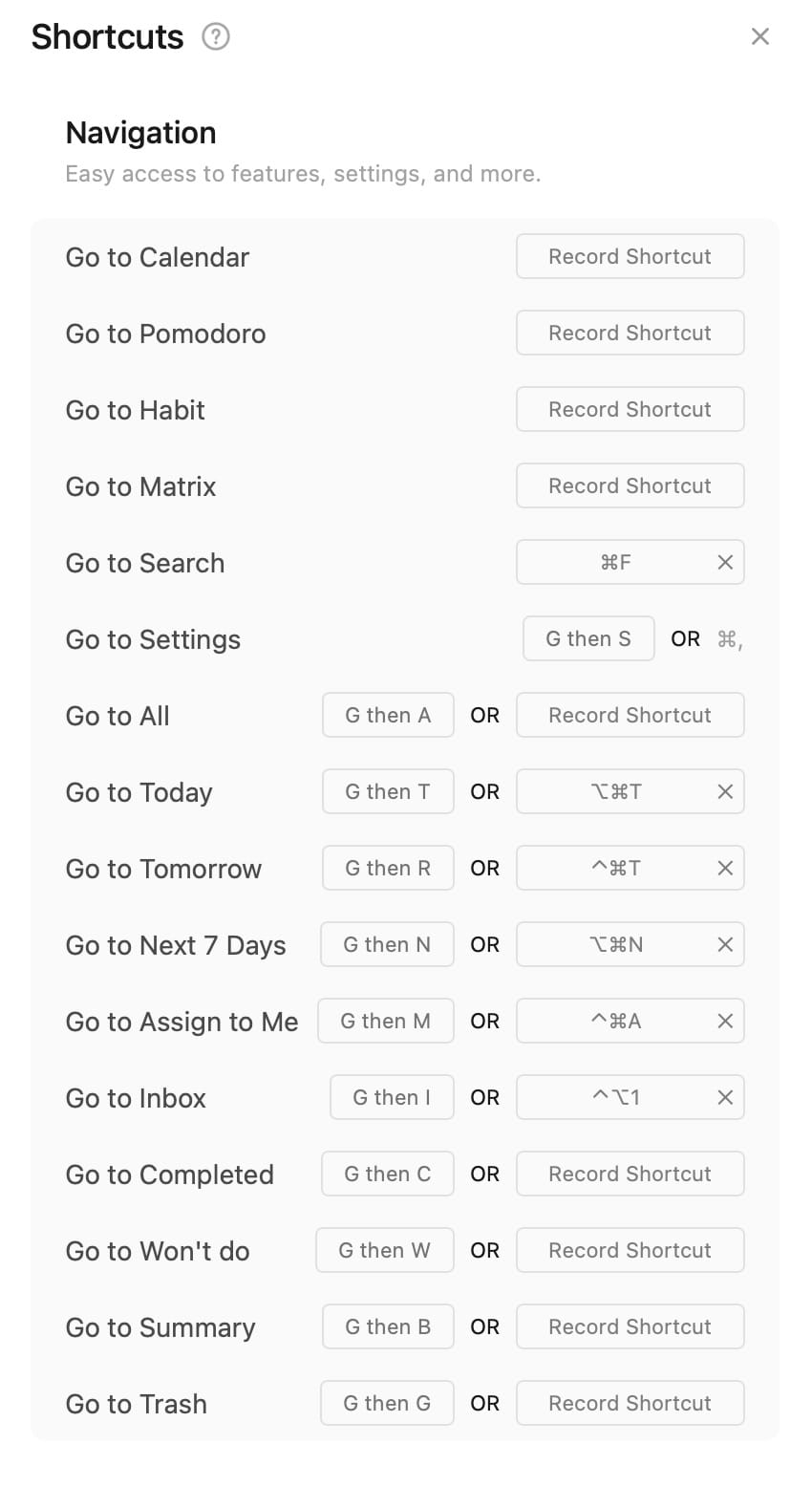Viewport: 812px width, 1487px height.
Task: Record a shortcut for Go to Completed
Action: tap(630, 1175)
